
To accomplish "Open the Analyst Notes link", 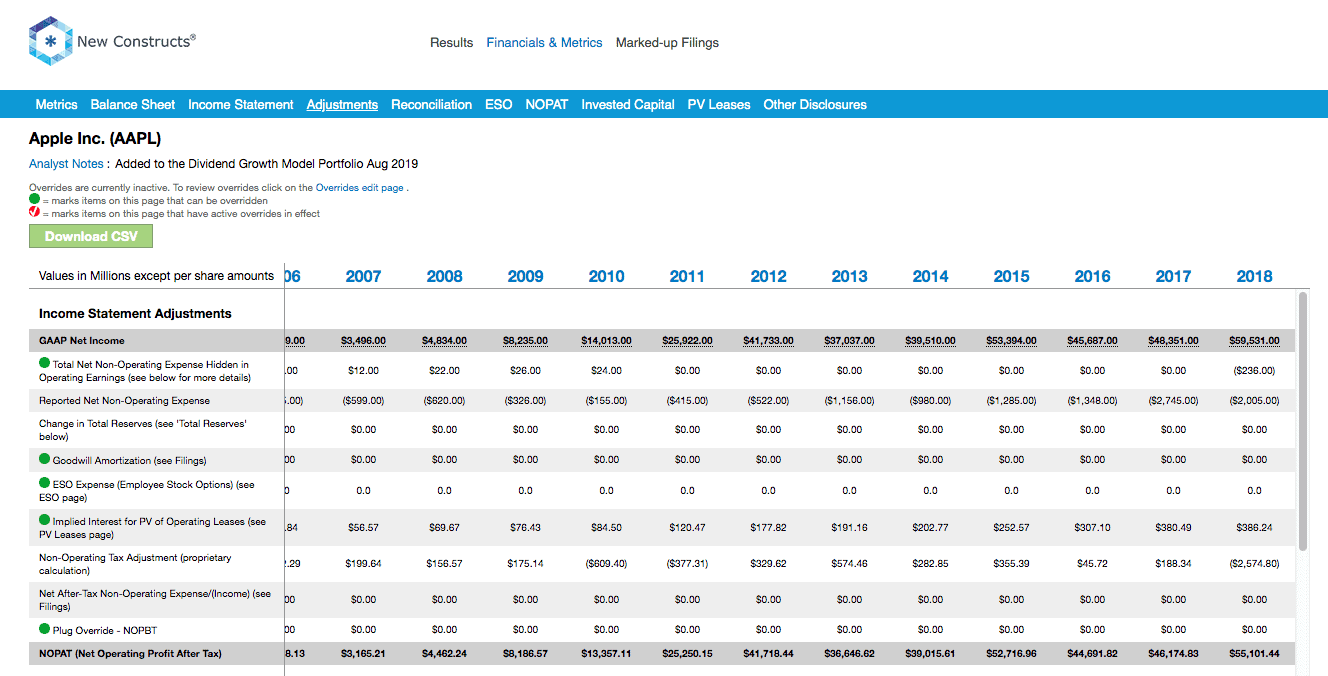I will 66,164.
